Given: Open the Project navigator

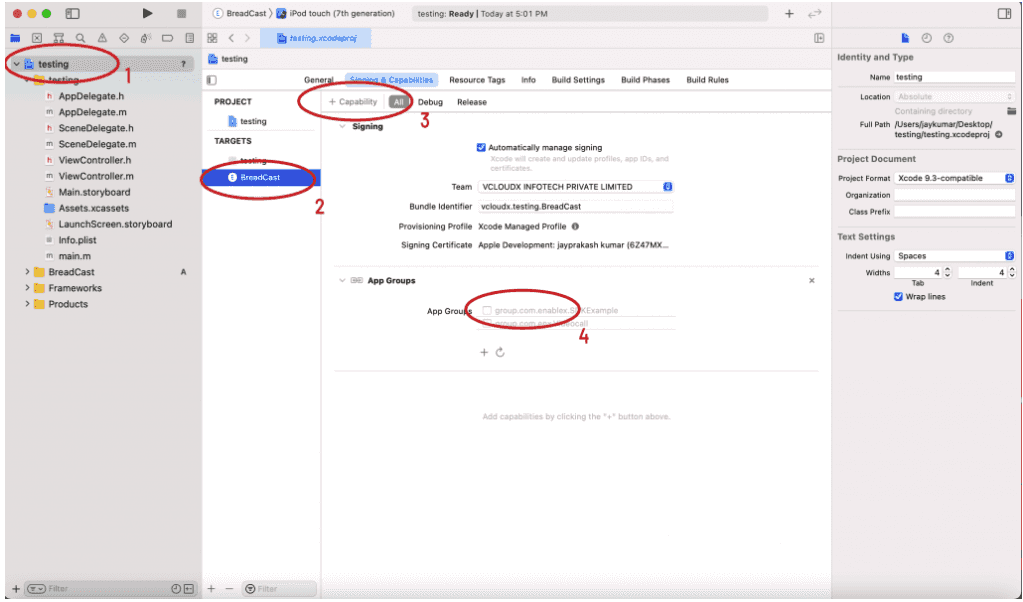Looking at the screenshot, I should [x=15, y=38].
